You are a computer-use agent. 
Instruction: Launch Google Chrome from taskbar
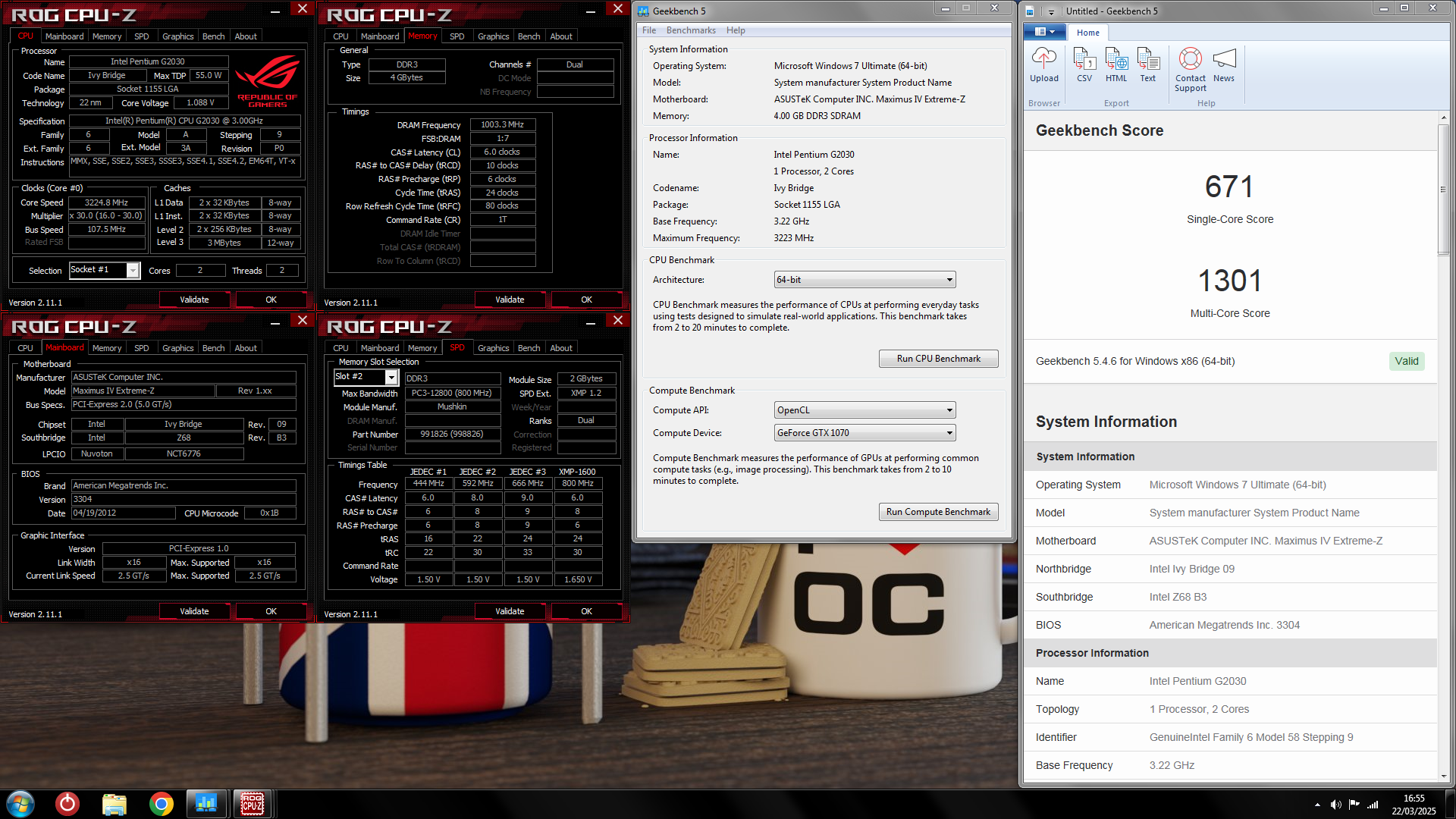[x=161, y=804]
